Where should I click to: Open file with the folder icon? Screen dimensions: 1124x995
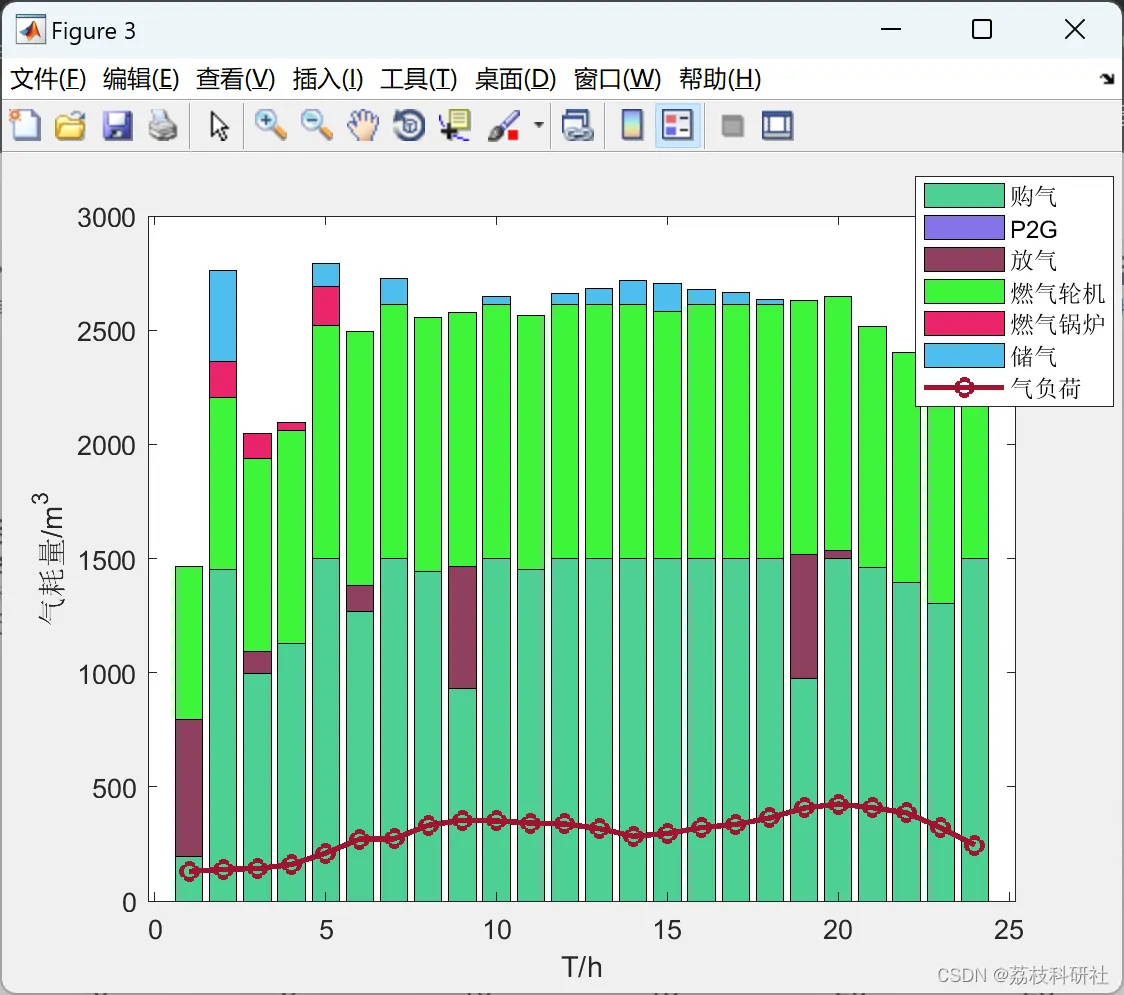(70, 125)
